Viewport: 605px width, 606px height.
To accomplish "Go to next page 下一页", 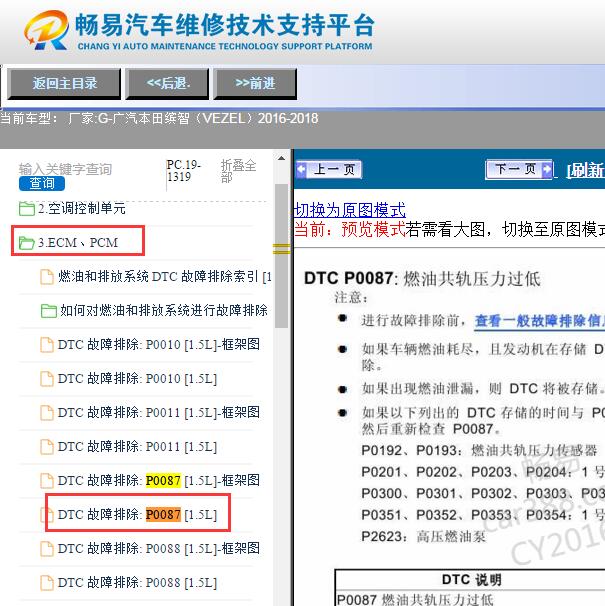I will 519,169.
